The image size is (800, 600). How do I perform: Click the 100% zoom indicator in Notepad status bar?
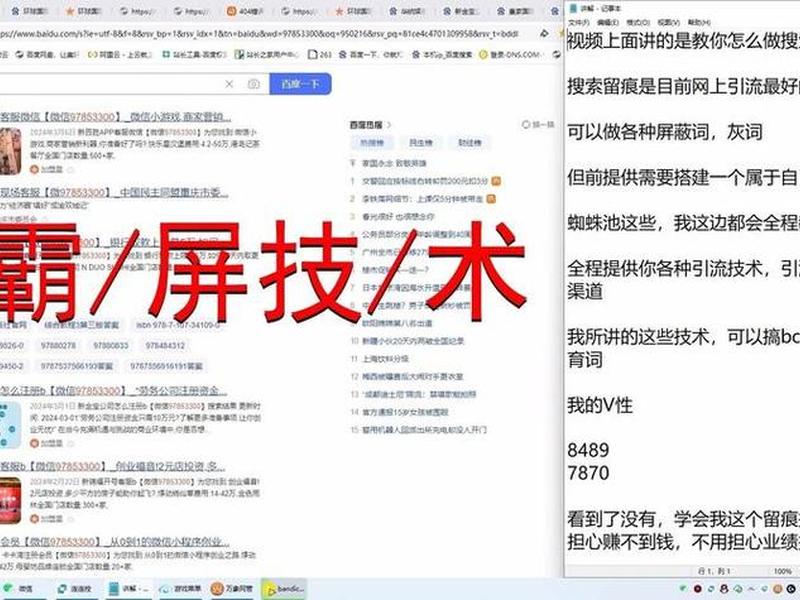click(x=782, y=571)
